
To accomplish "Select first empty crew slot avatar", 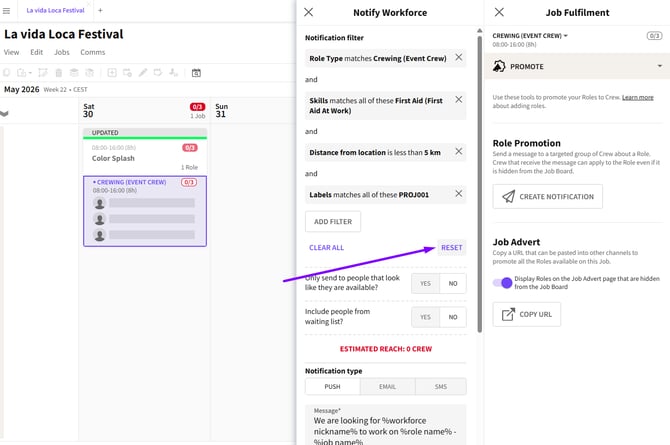I will (x=100, y=203).
